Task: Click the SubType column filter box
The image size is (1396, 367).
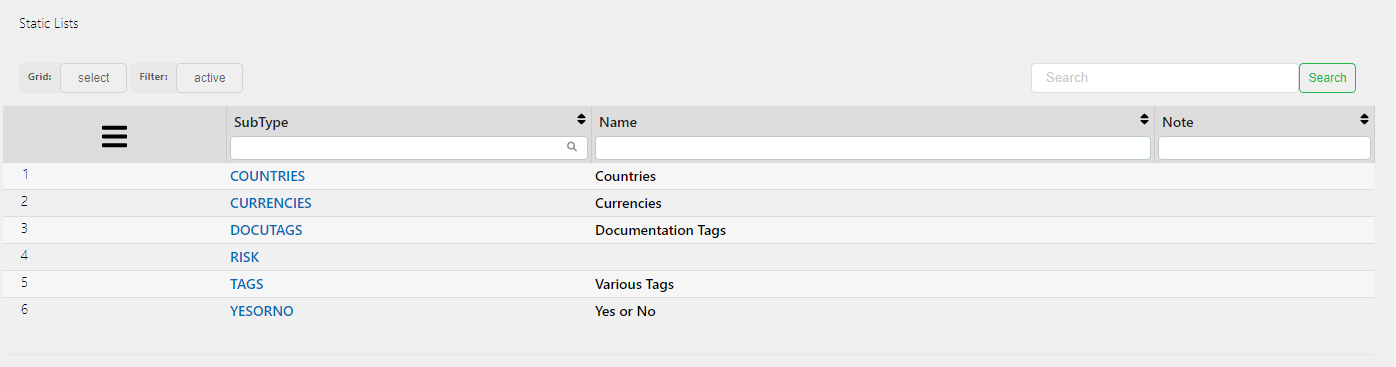Action: (409, 148)
